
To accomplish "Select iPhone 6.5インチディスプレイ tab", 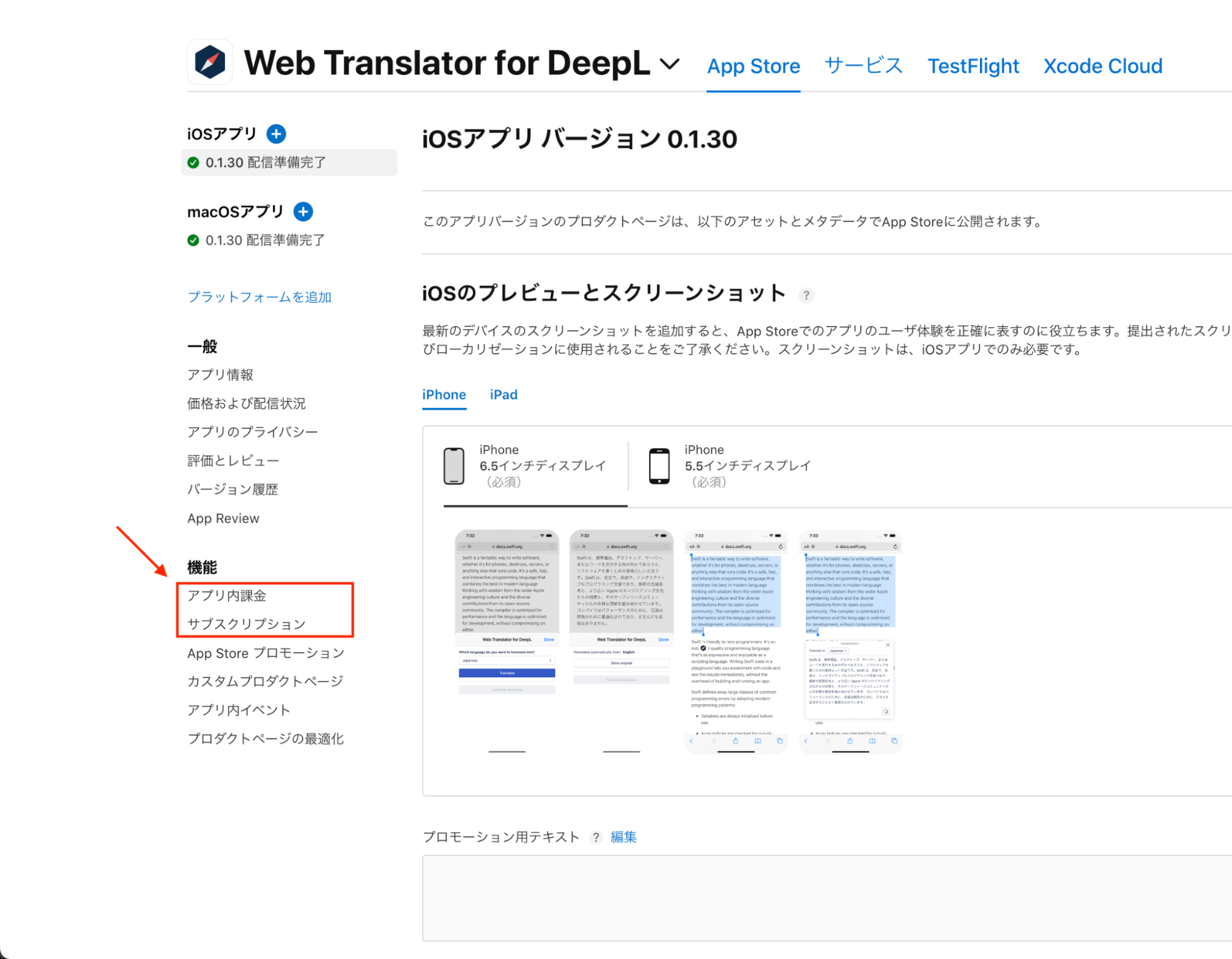I will click(536, 466).
